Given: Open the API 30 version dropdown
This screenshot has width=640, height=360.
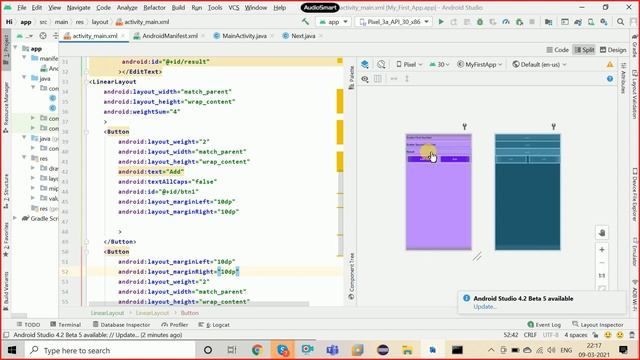Looking at the screenshot, I should tap(439, 64).
